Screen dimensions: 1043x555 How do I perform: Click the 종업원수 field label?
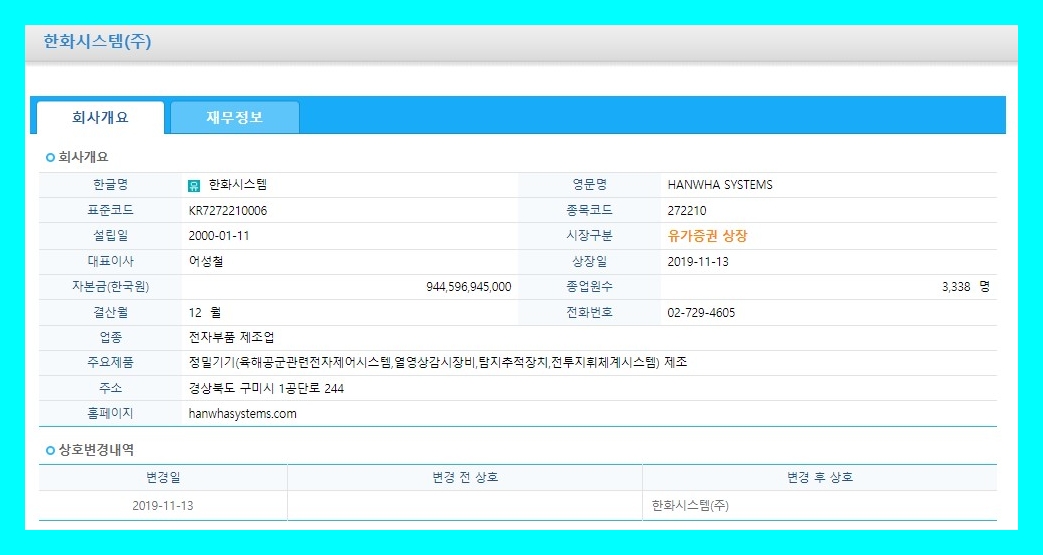coord(589,287)
